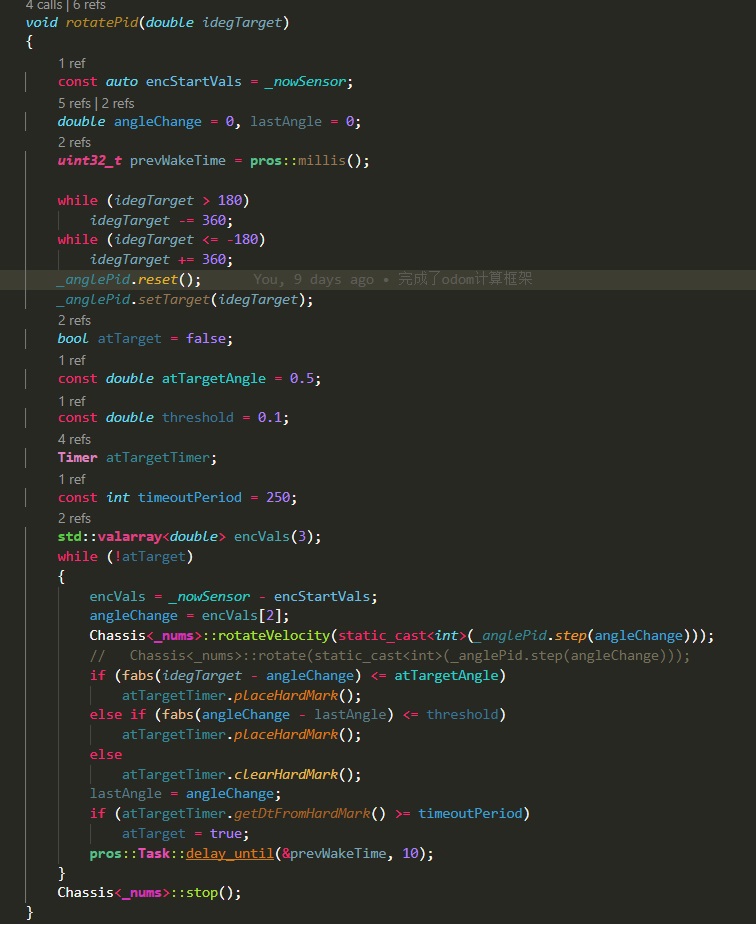Open the "2 refs" lens above prevWakeTime
This screenshot has height=925, width=756.
74,142
